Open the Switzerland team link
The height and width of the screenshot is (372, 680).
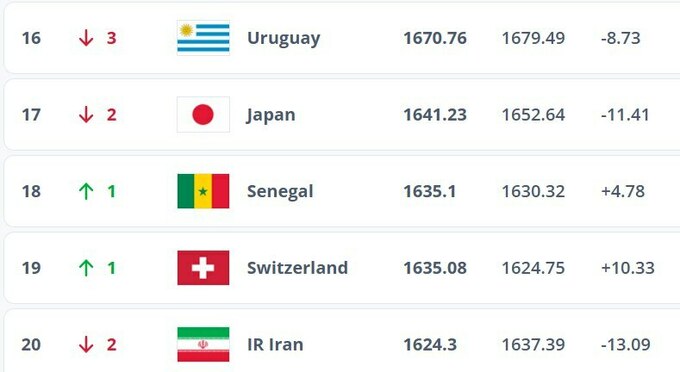pos(298,268)
